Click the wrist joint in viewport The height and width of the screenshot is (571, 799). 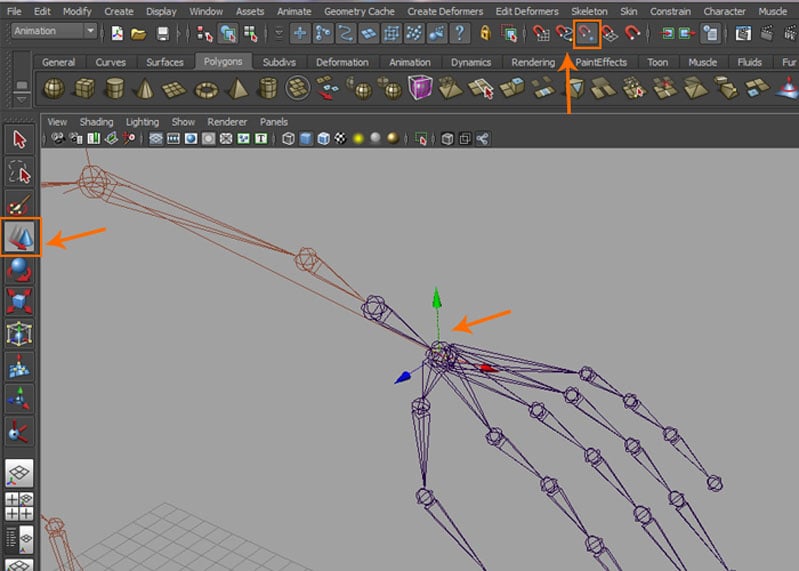(438, 353)
